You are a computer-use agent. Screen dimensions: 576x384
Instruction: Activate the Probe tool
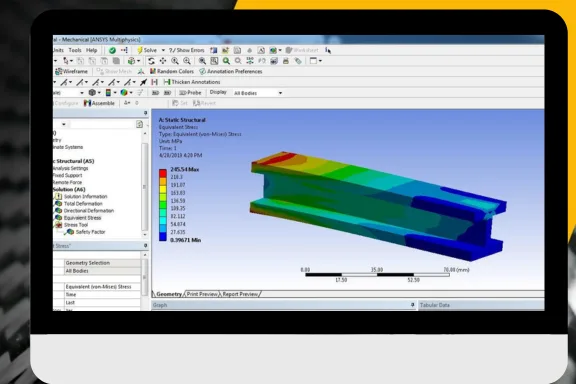[190, 93]
